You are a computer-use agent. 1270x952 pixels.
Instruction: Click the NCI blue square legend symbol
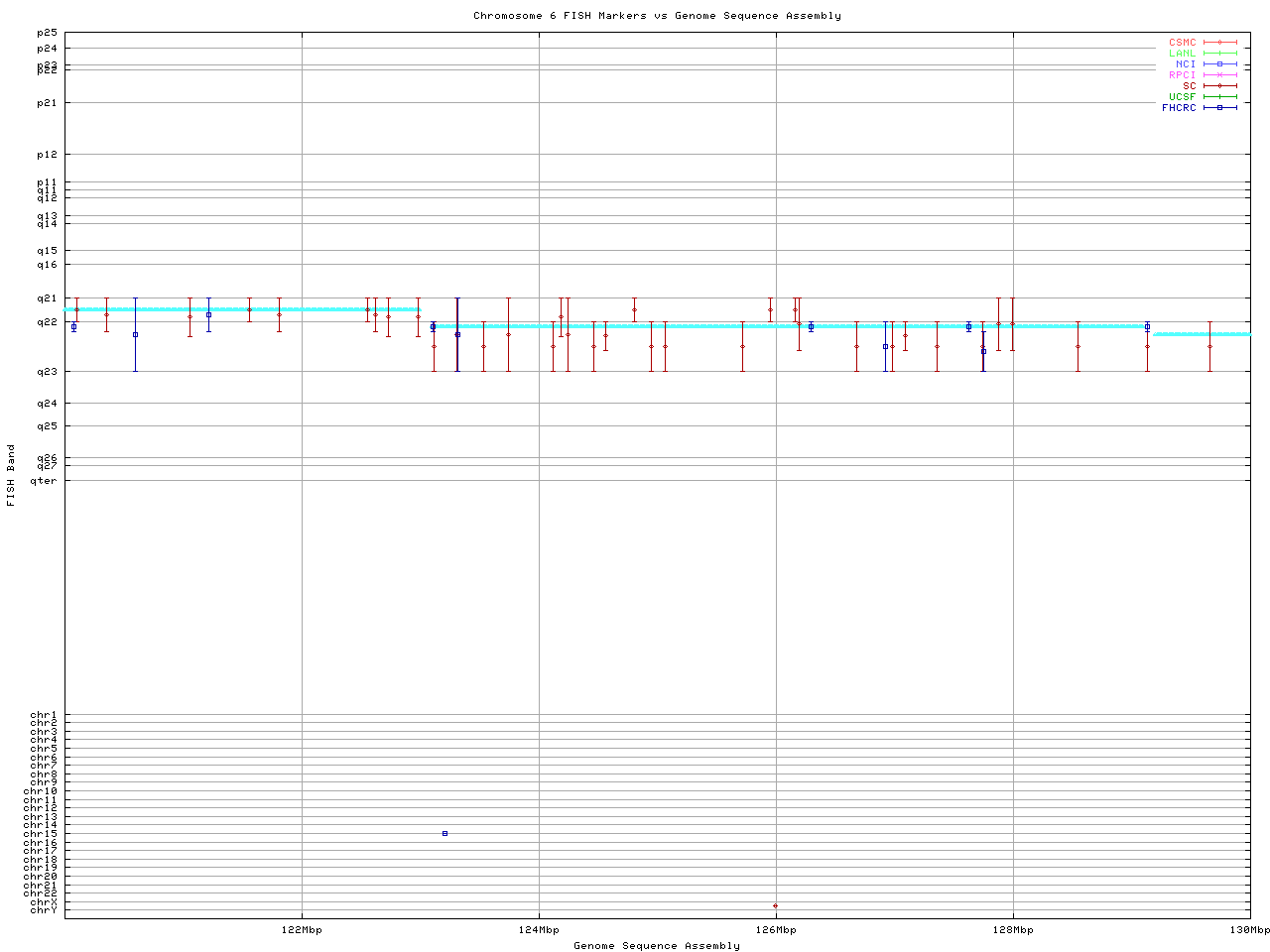pyautogui.click(x=1219, y=64)
